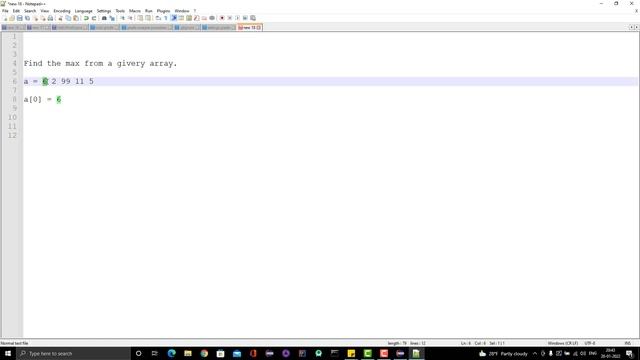The image size is (640, 360).
Task: Click the highlighted 6 in line 'a = 6 2 99 11 5'
Action: pos(45,81)
